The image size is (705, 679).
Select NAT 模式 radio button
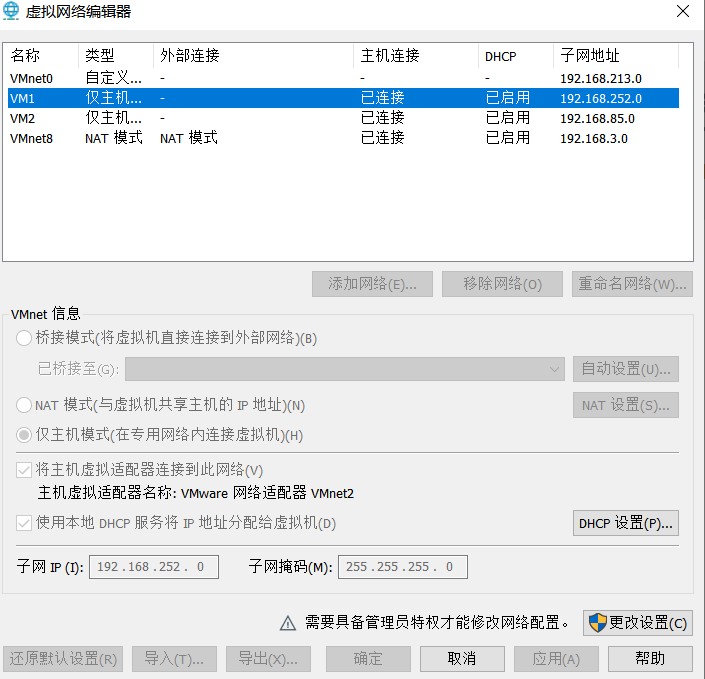pyautogui.click(x=24, y=405)
